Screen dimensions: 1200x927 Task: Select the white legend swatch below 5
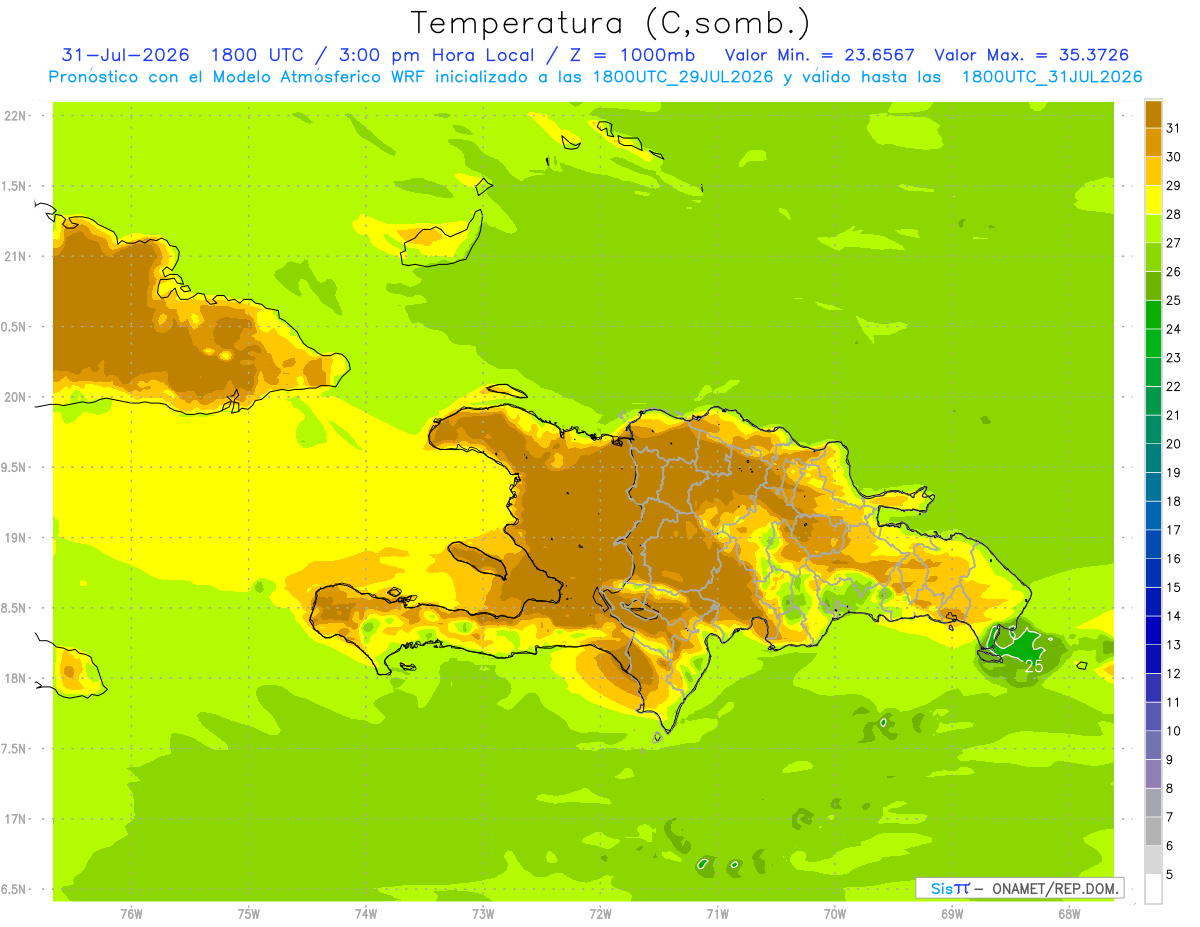click(1153, 889)
